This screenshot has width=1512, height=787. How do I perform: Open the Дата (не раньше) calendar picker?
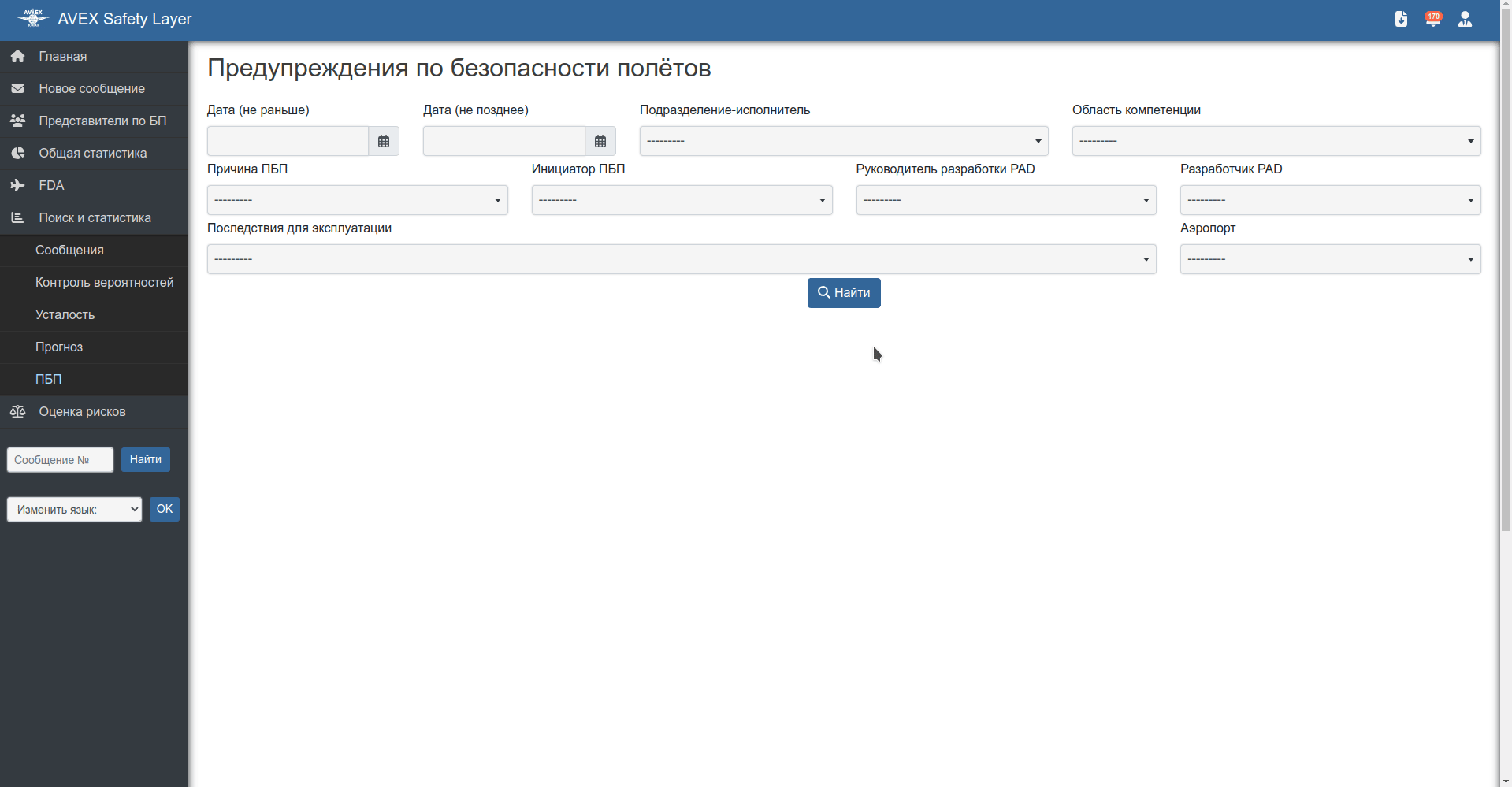coord(384,140)
